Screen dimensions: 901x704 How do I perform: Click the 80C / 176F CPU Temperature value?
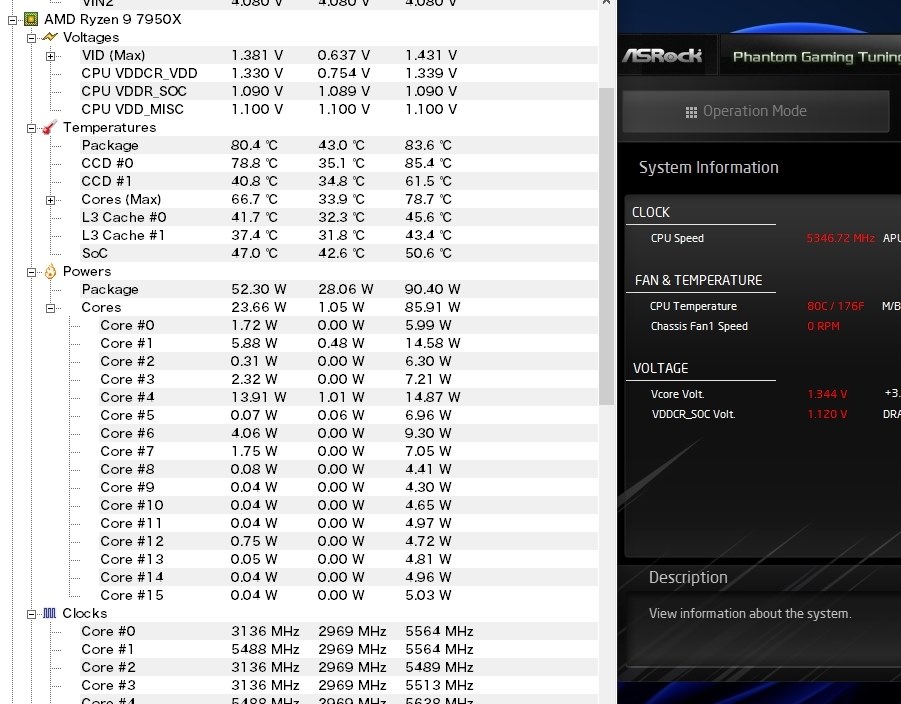tap(835, 306)
